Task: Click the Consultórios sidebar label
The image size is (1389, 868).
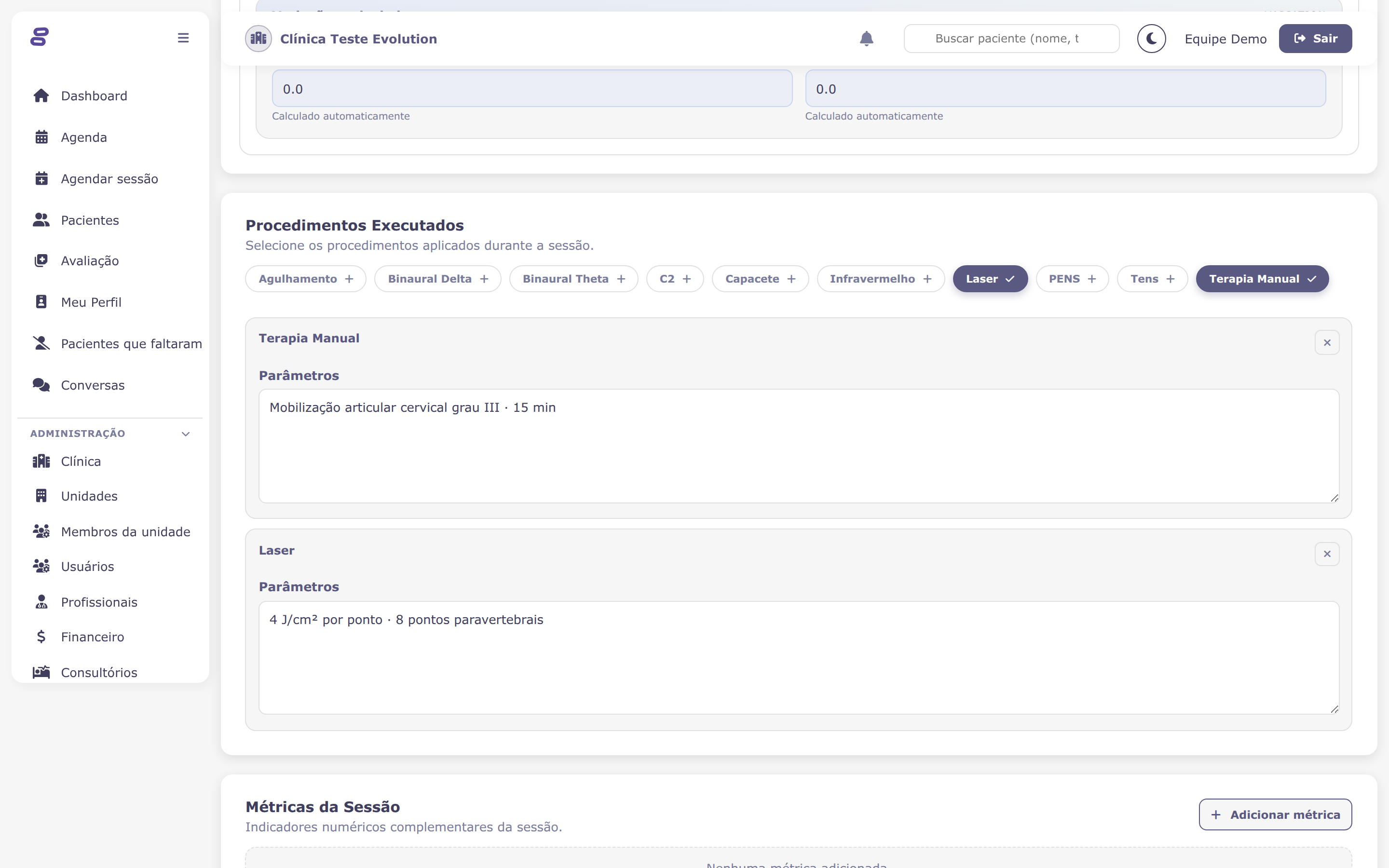Action: [x=99, y=672]
